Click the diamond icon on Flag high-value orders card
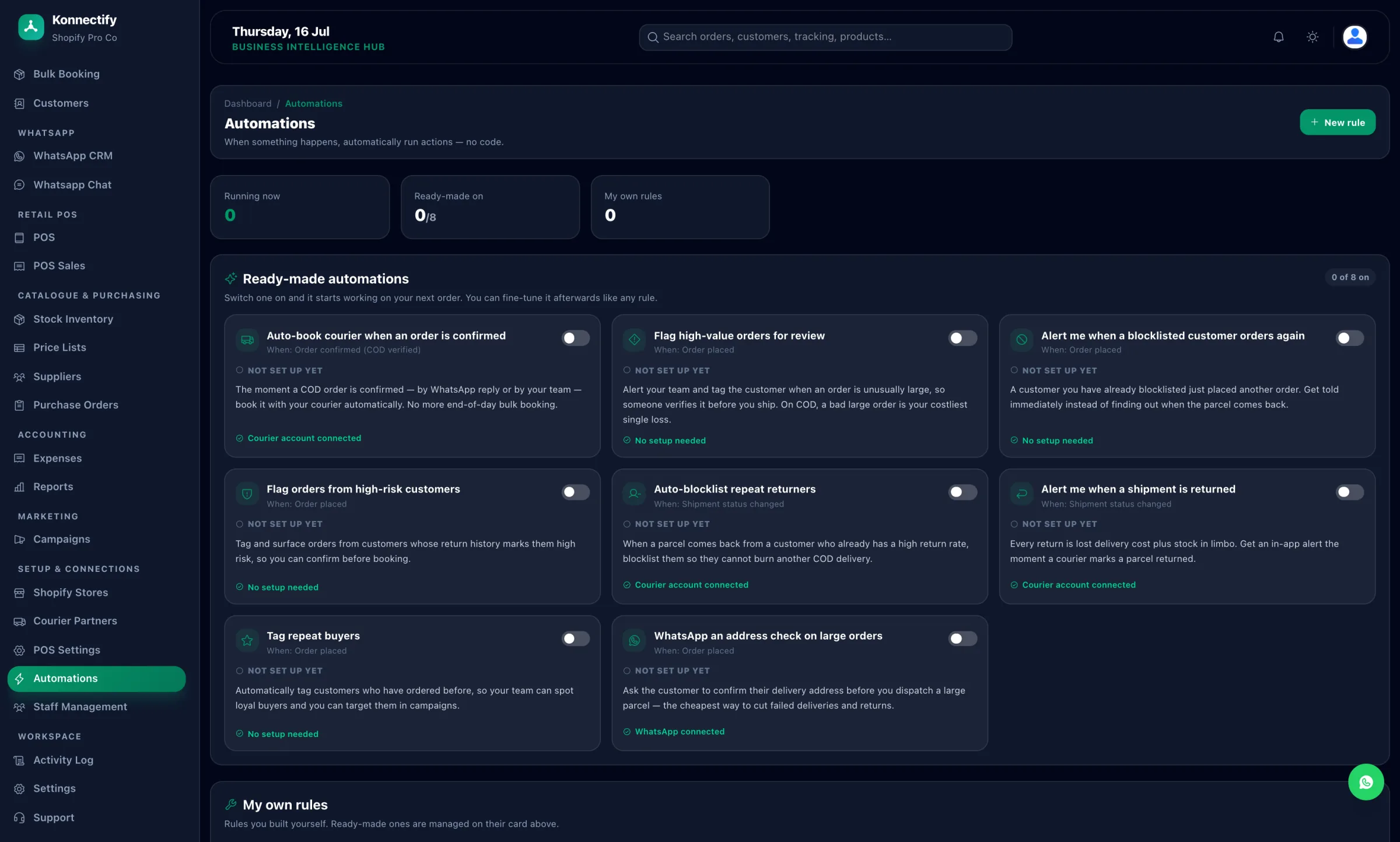The image size is (1400, 842). [634, 340]
